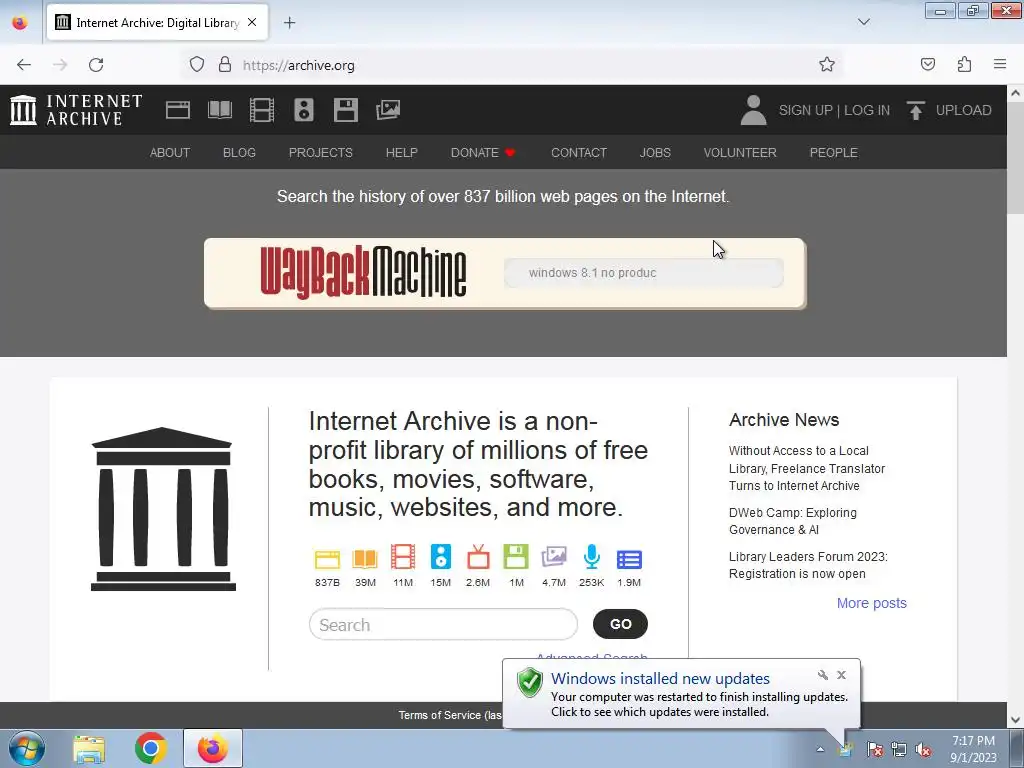This screenshot has width=1024, height=768.
Task: Close the Internet Archive tab
Action: coord(252,22)
